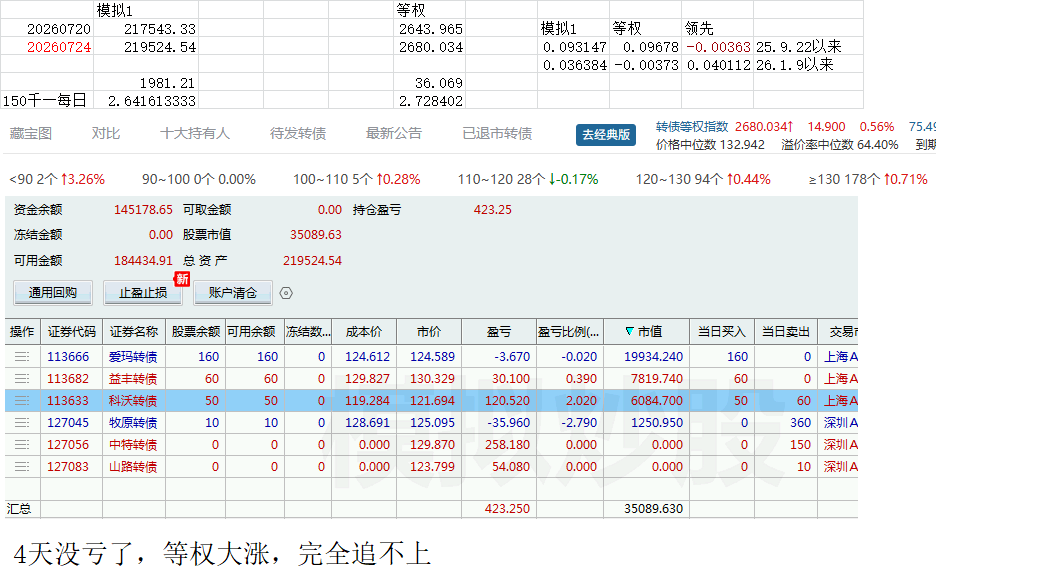The width and height of the screenshot is (1052, 582).
Task: Open the row menu icon for 益丰转债
Action: tap(22, 379)
